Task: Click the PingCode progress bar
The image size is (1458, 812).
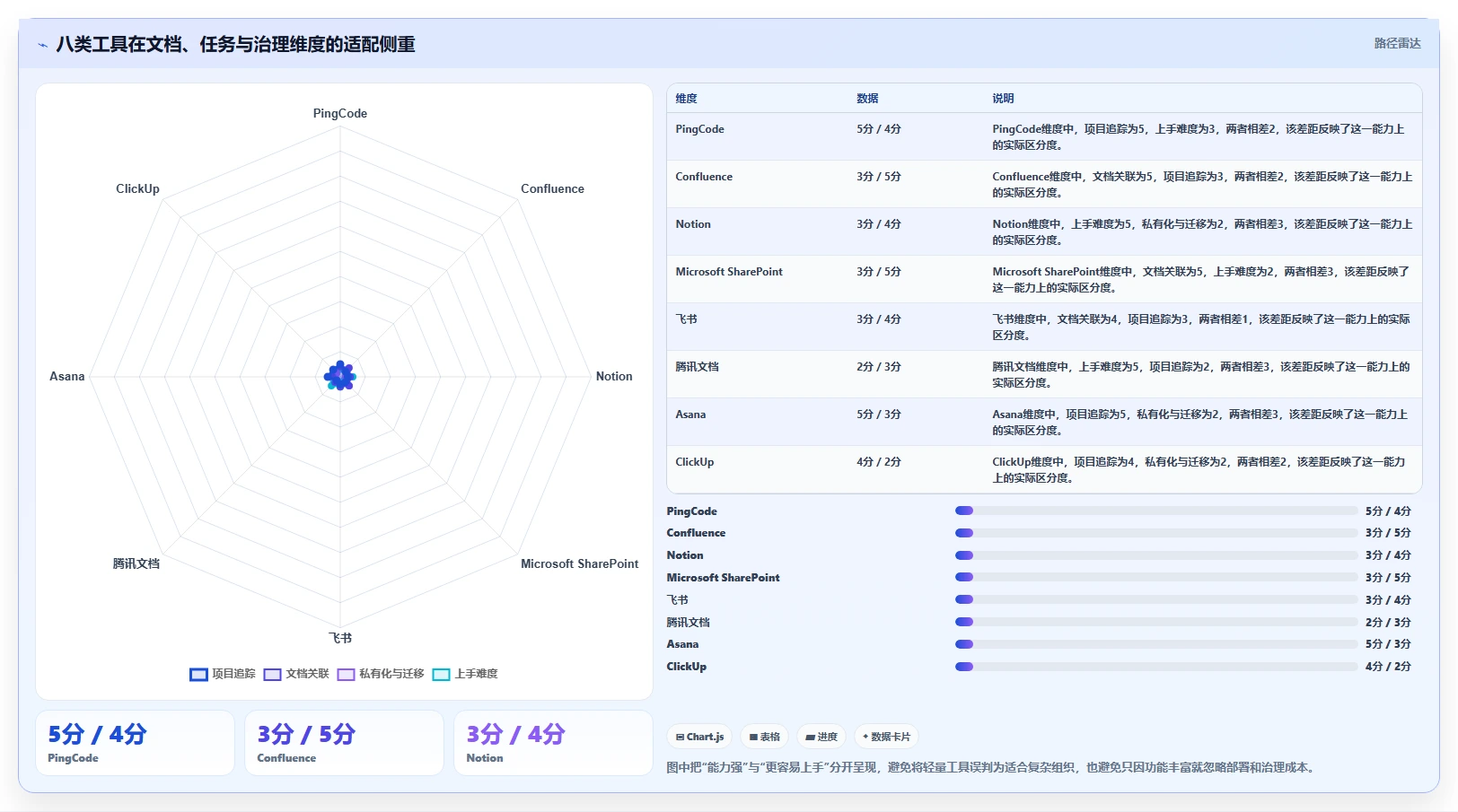Action: (1156, 511)
